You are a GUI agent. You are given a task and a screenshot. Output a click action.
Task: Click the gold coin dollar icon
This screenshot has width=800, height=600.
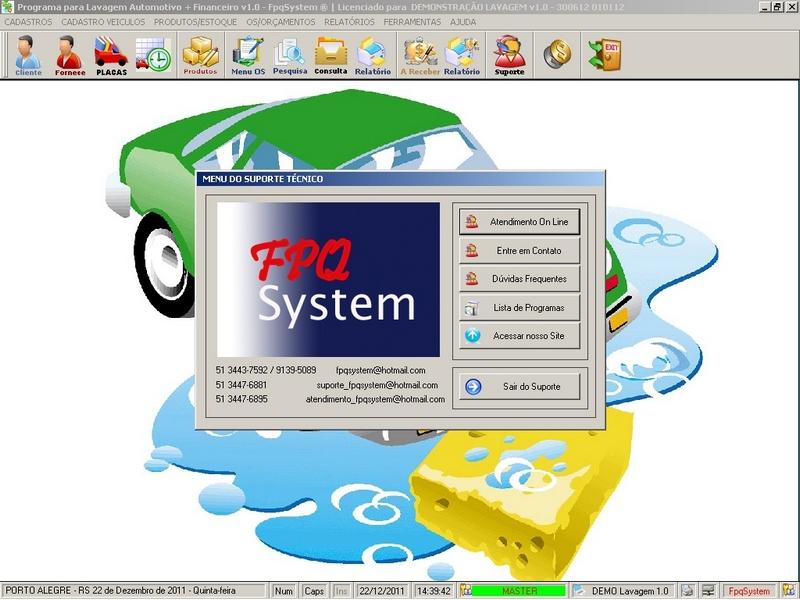tap(557, 54)
